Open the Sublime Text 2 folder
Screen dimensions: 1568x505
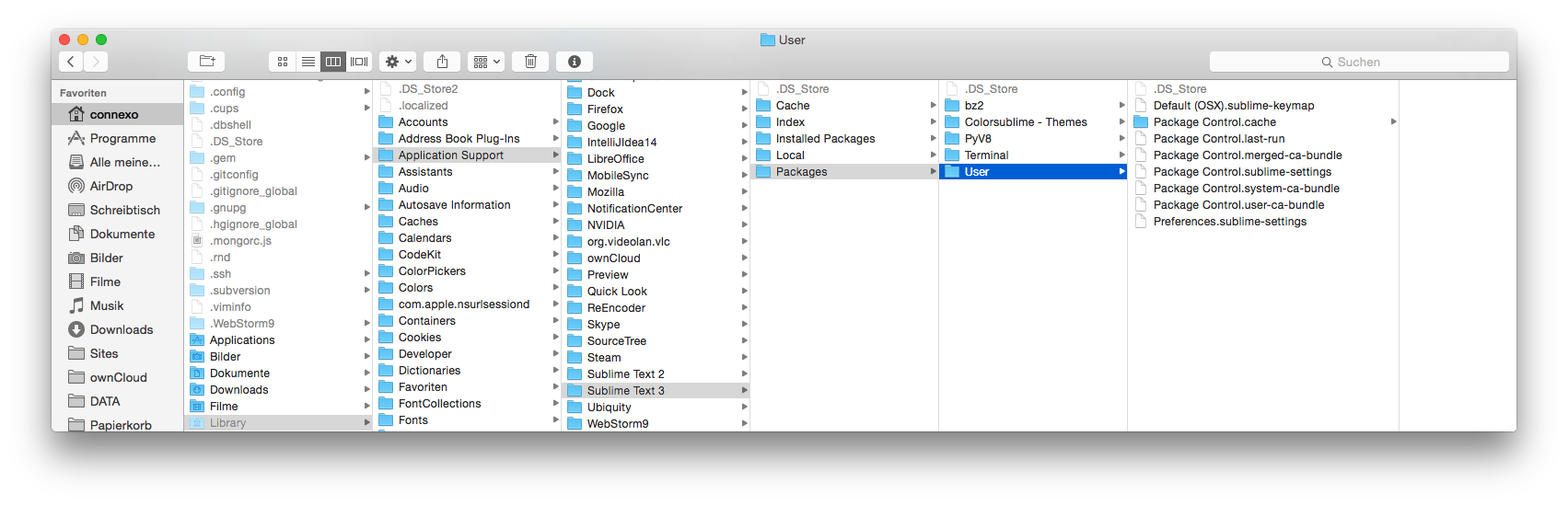pyautogui.click(x=625, y=374)
